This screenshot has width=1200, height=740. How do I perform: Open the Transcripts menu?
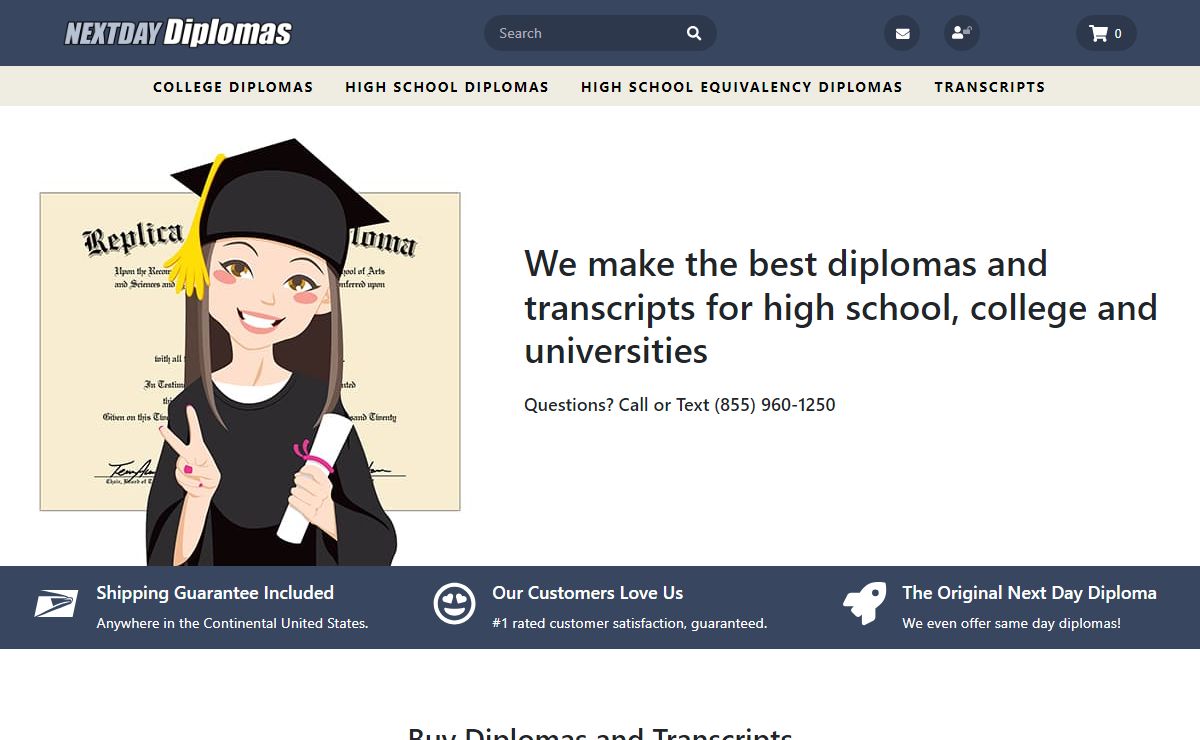click(990, 87)
